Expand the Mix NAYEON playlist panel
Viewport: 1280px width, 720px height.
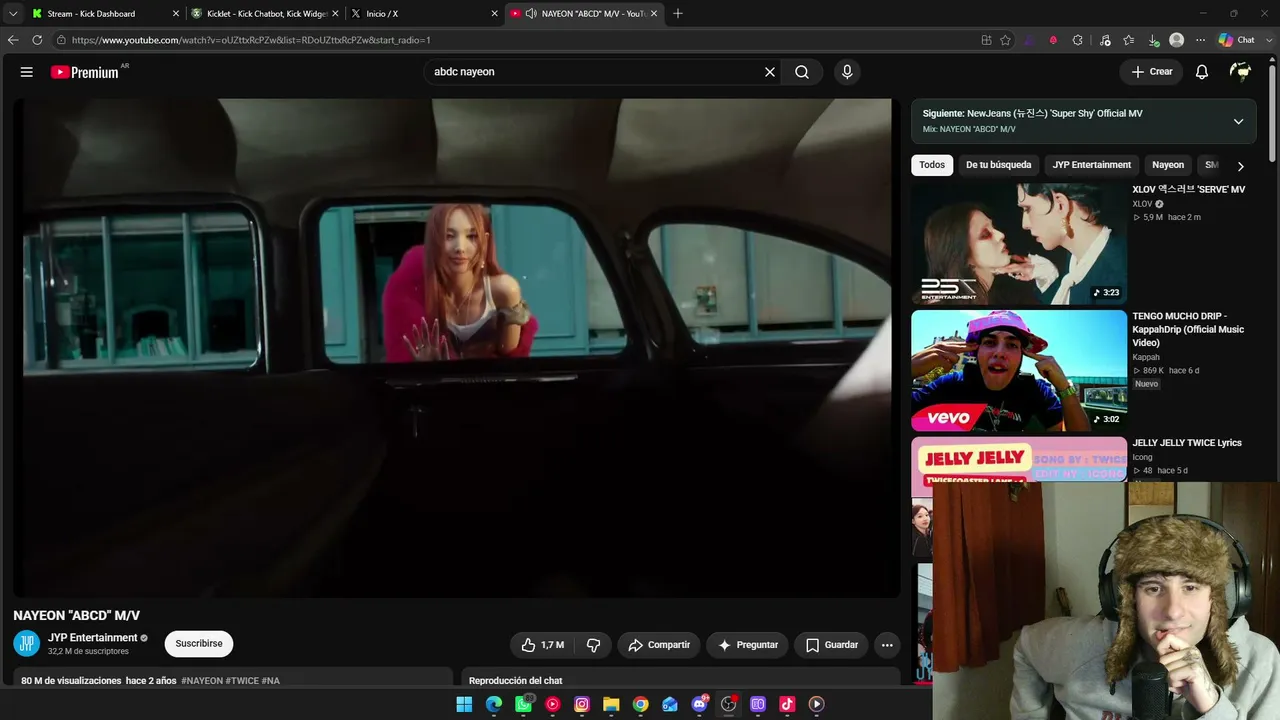(1238, 121)
